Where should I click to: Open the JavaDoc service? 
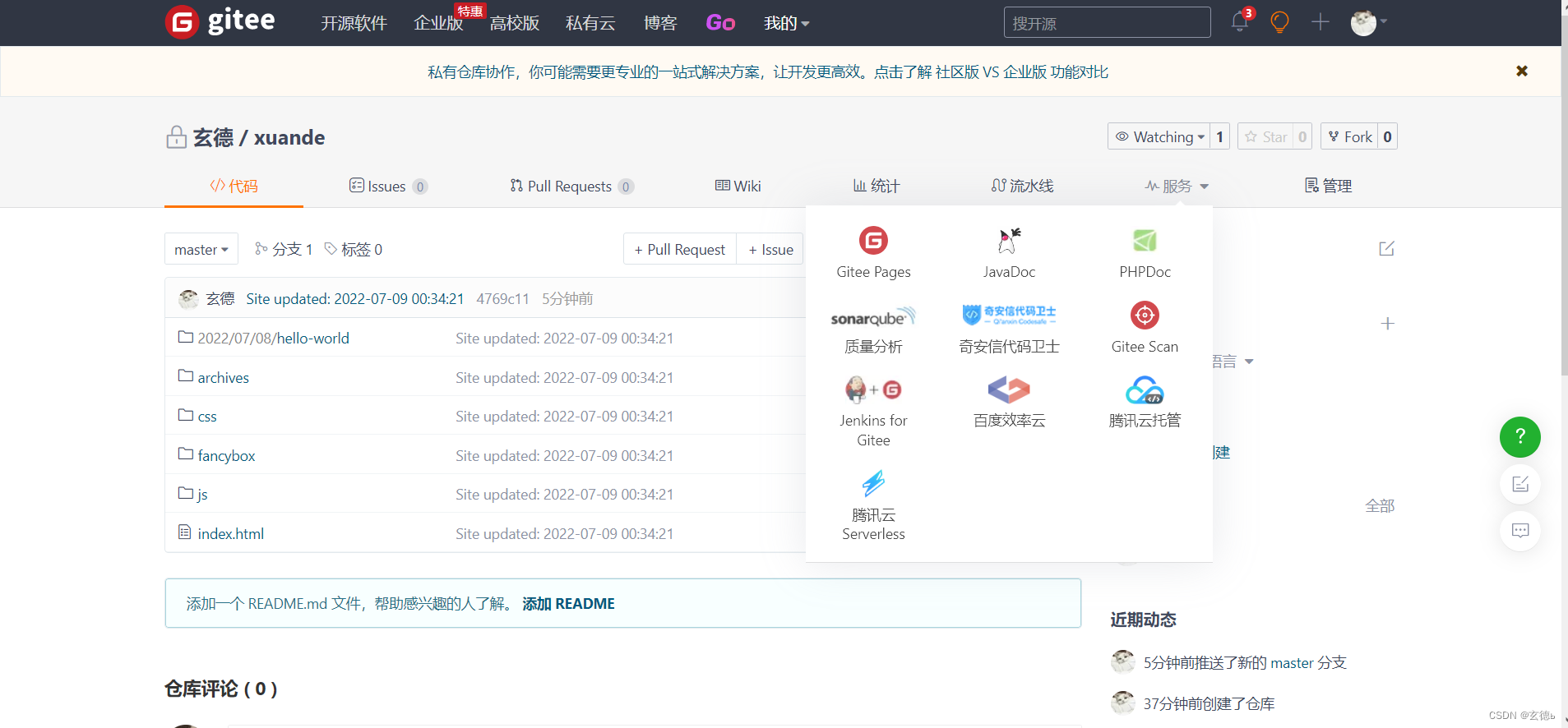pos(1009,253)
